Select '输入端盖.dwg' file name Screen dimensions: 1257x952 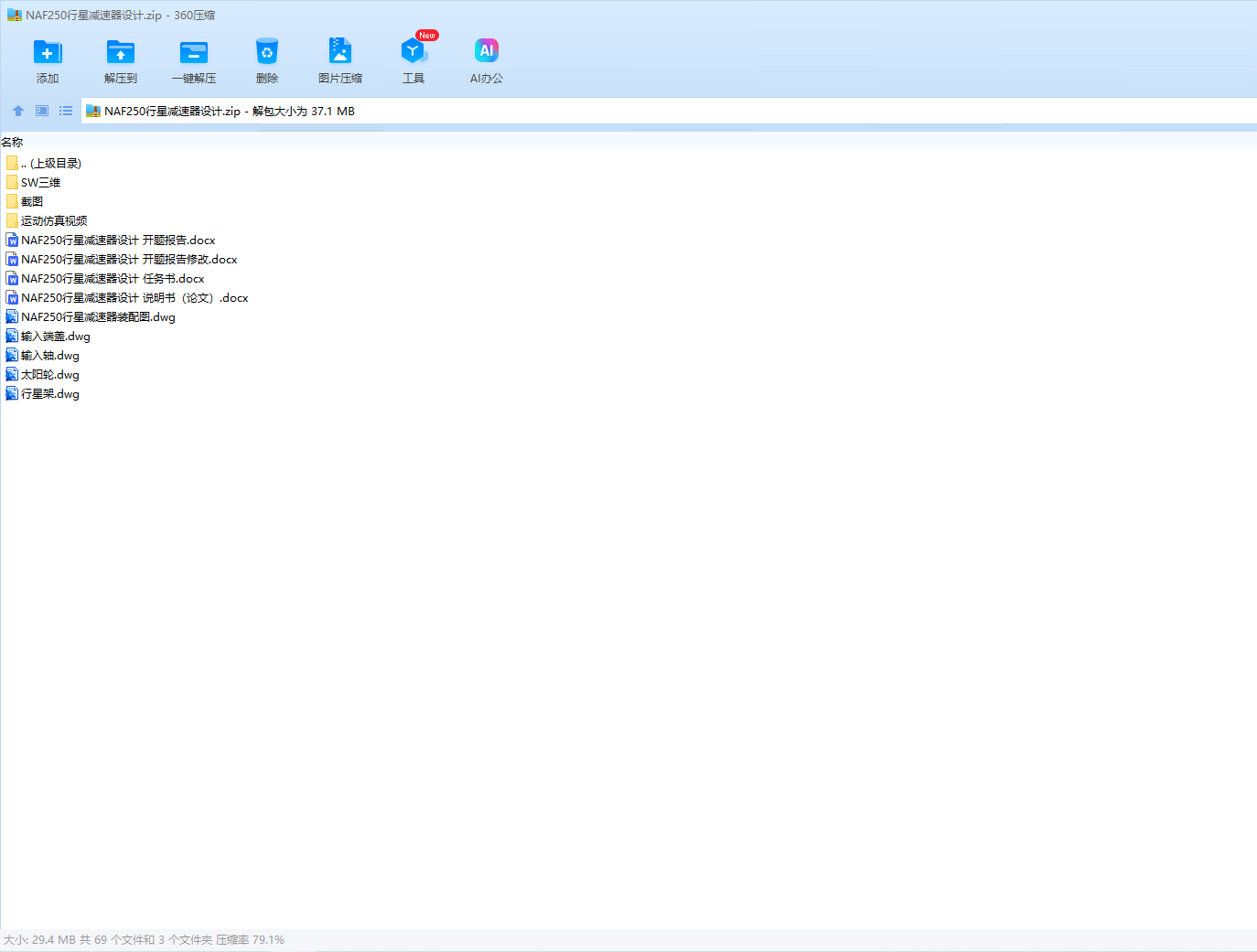56,337
